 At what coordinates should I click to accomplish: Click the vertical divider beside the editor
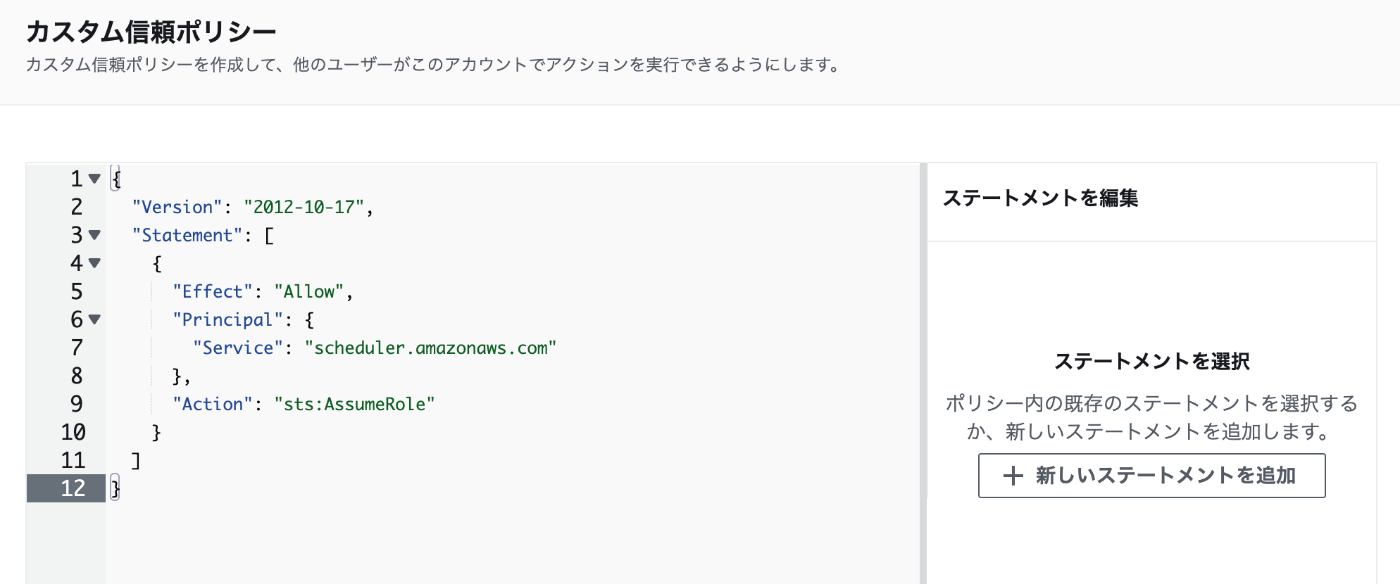923,374
